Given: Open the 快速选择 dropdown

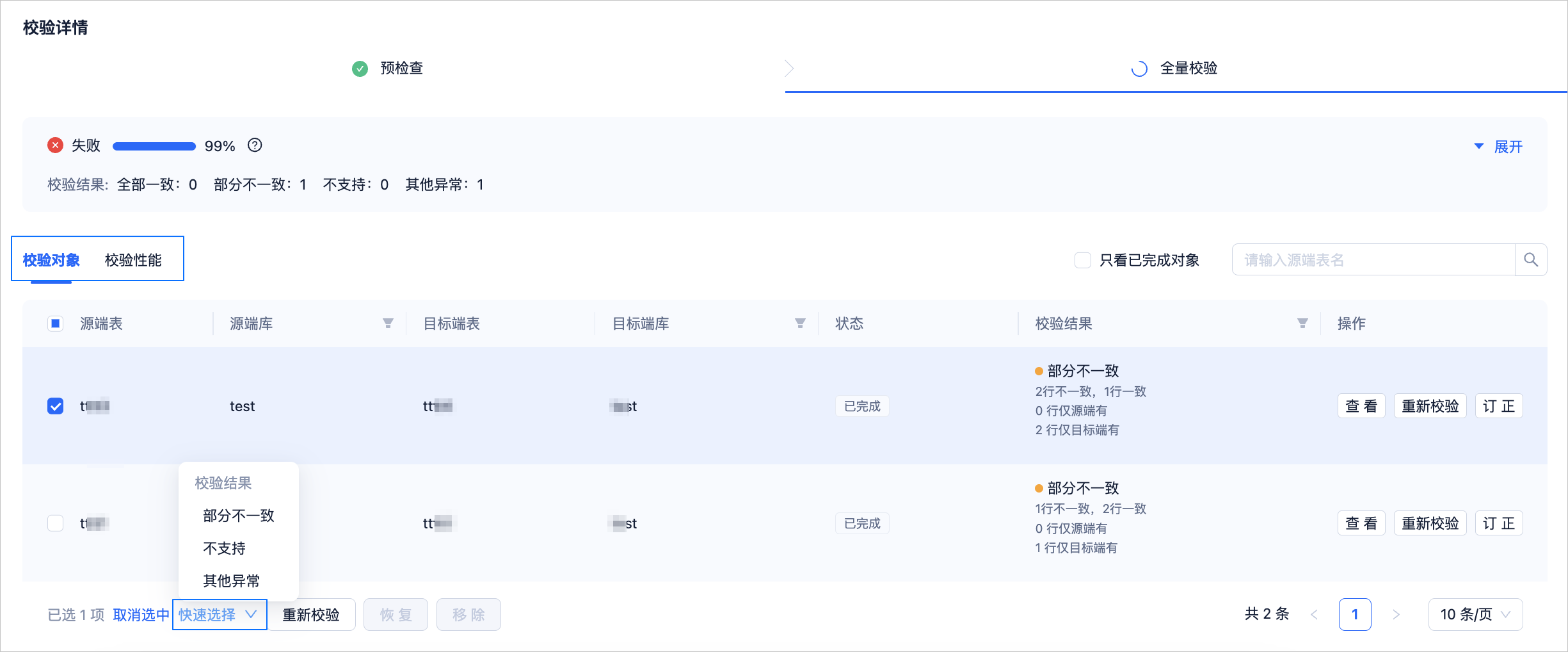Looking at the screenshot, I should 220,615.
